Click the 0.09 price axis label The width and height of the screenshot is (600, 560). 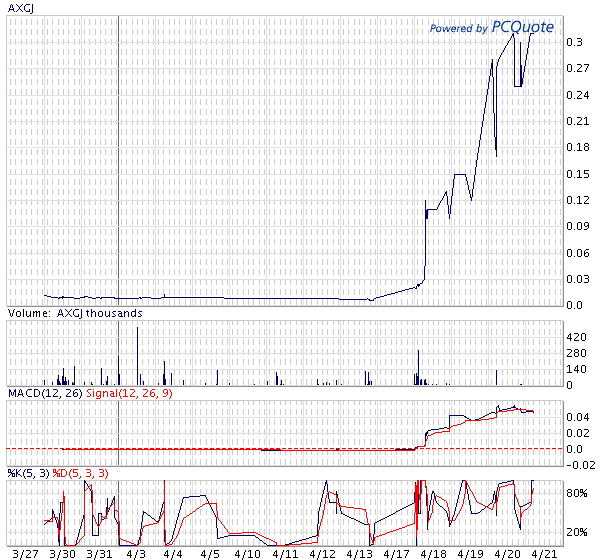coord(578,226)
